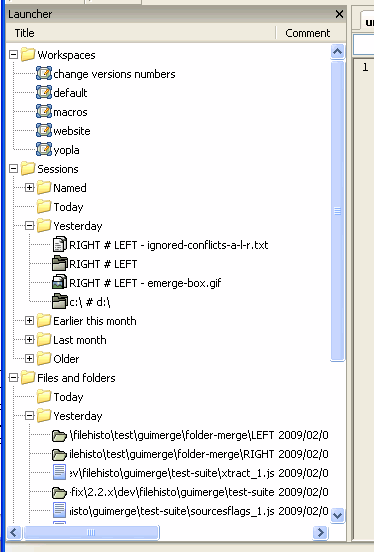The width and height of the screenshot is (374, 552).
Task: Close the Launcher panel
Action: [339, 14]
